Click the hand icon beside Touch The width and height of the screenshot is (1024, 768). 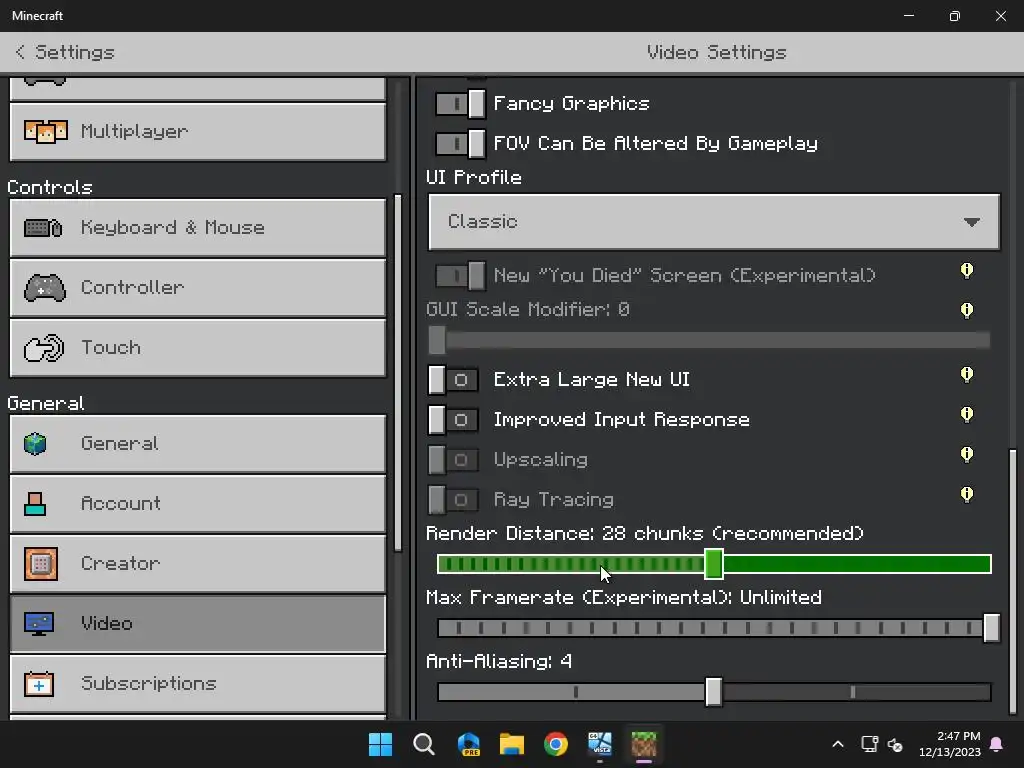pyautogui.click(x=44, y=347)
